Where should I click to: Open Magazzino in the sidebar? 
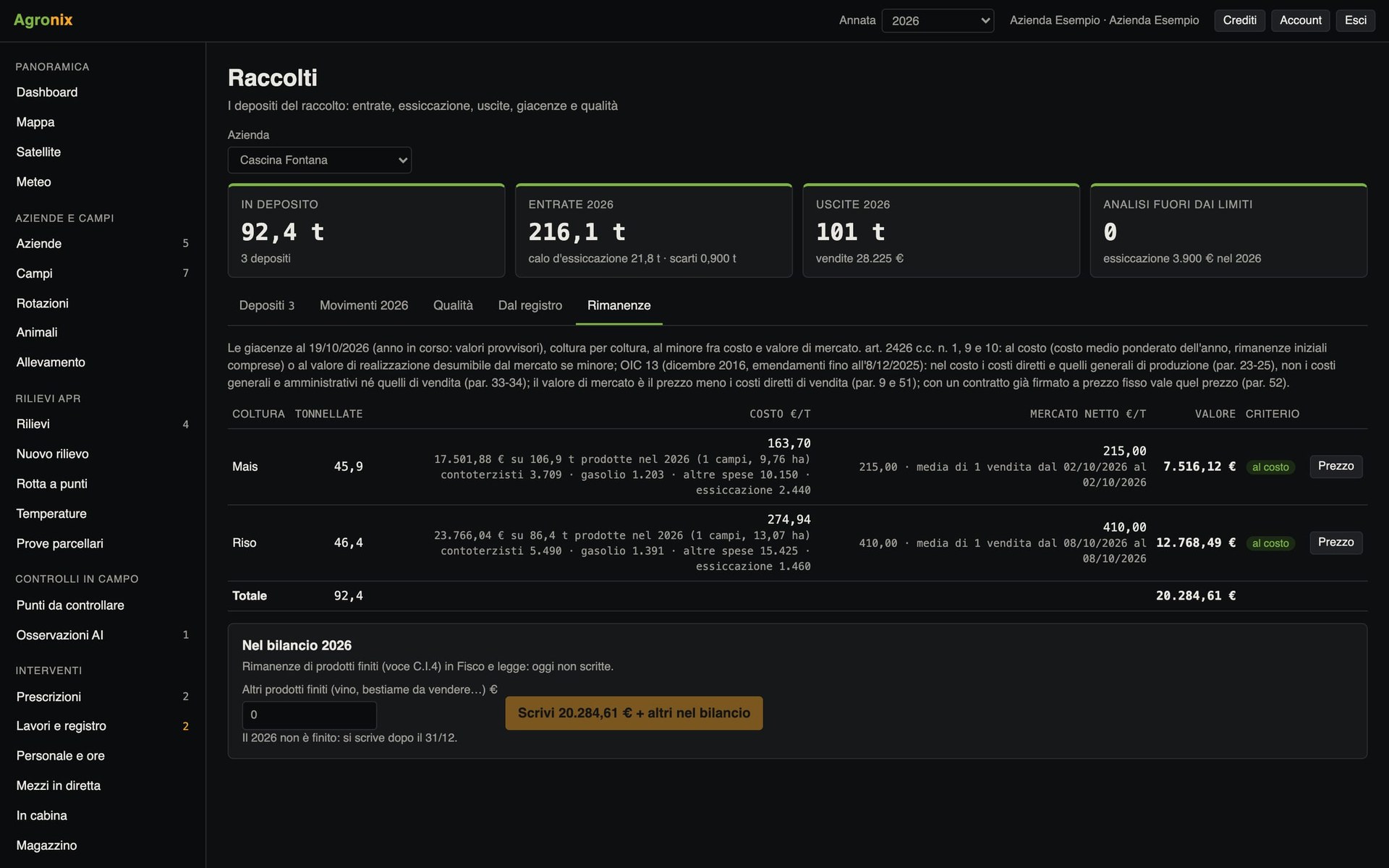tap(103, 846)
